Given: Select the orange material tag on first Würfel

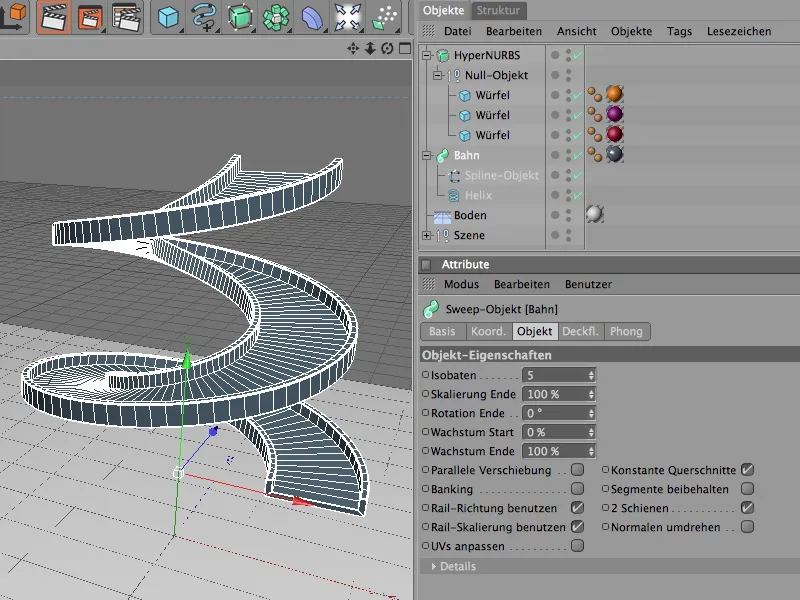Looking at the screenshot, I should tap(615, 94).
